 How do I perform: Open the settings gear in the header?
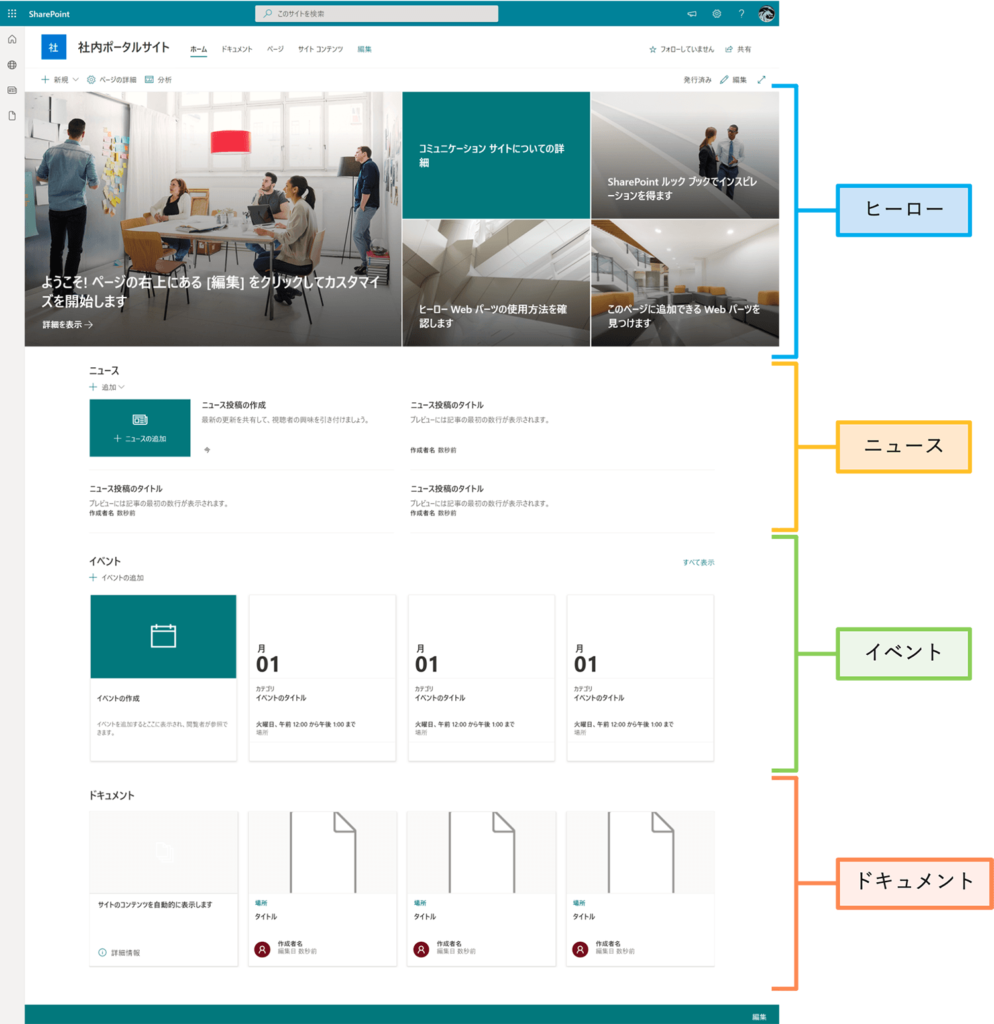[x=716, y=14]
